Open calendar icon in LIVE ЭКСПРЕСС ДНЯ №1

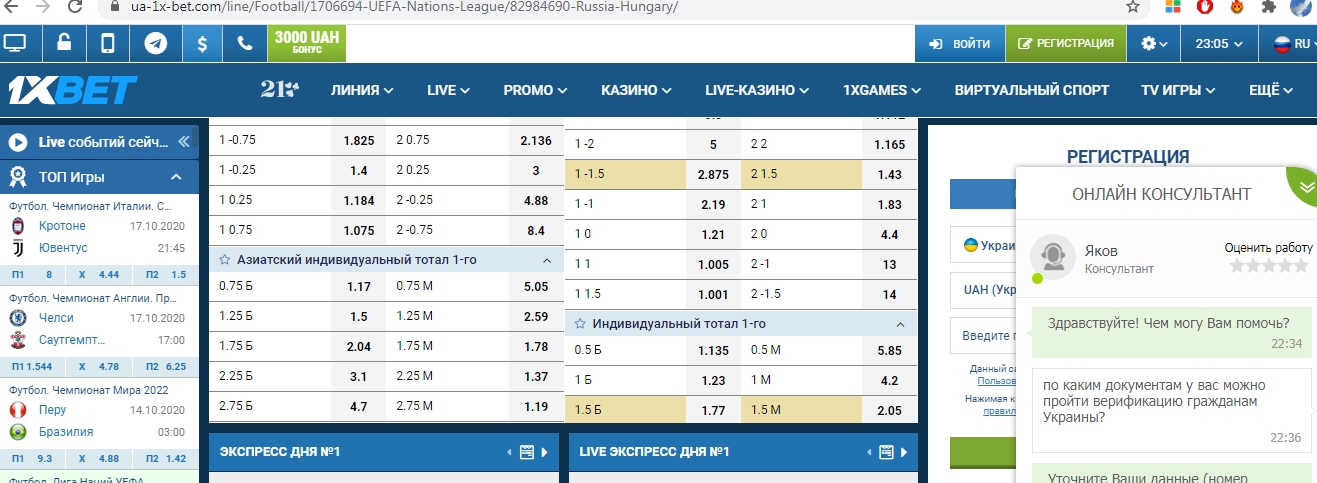(887, 452)
